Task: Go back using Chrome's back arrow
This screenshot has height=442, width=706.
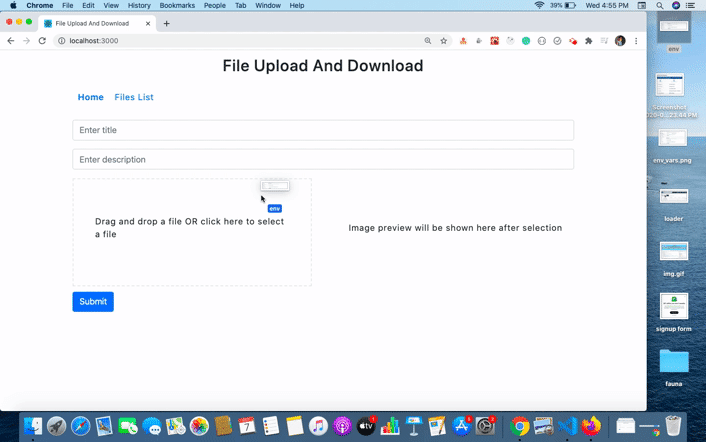Action: (11, 41)
